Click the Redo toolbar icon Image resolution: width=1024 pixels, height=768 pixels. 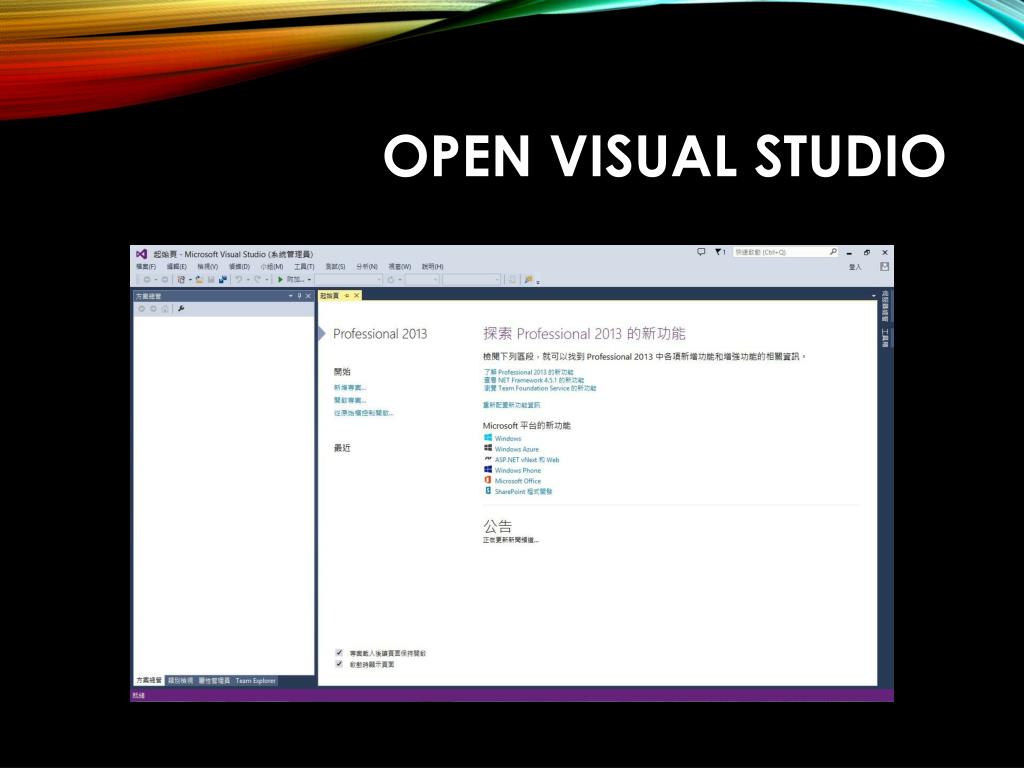click(258, 280)
